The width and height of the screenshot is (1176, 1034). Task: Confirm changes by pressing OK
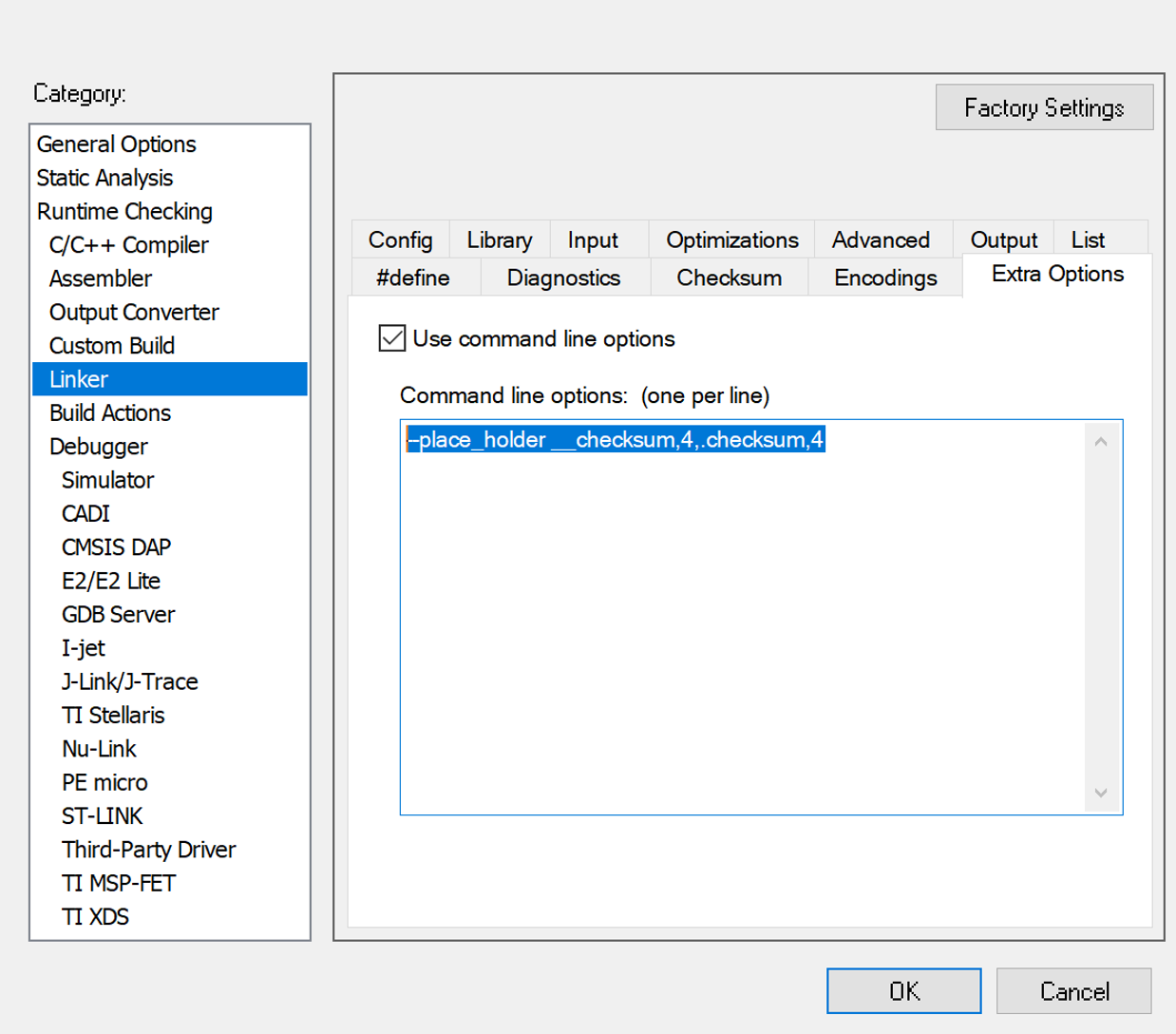point(902,990)
